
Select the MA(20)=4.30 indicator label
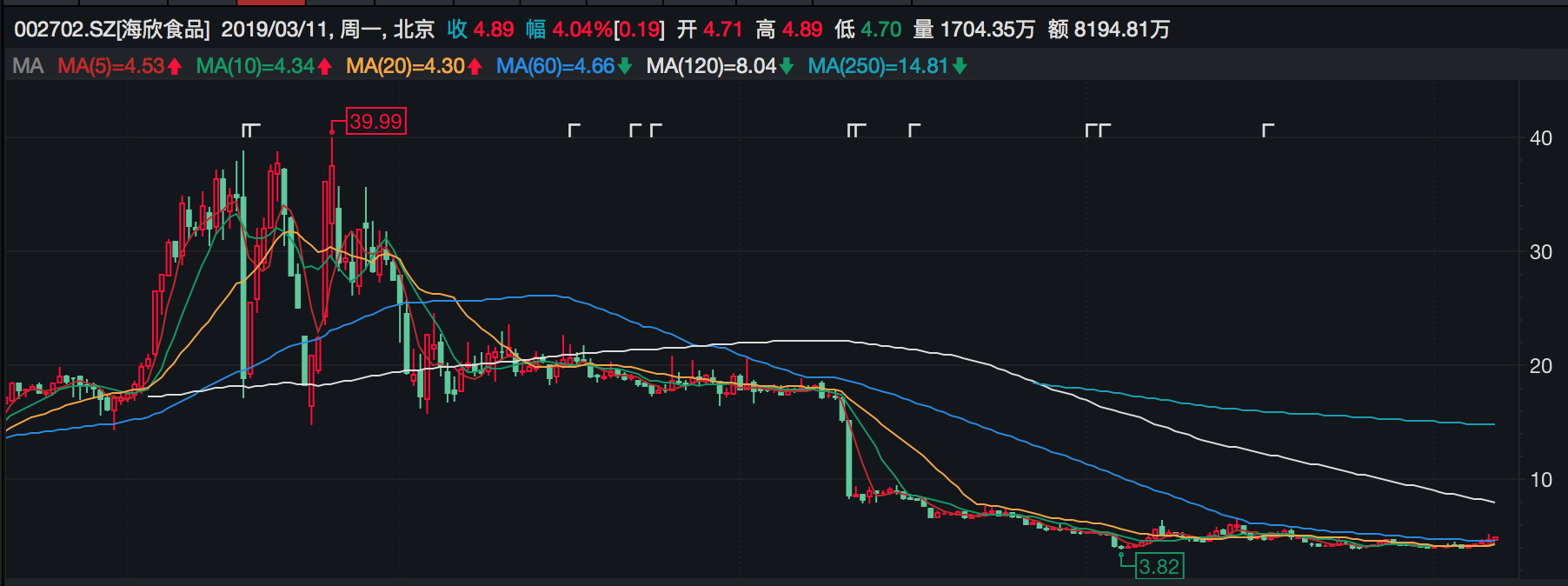click(x=405, y=67)
